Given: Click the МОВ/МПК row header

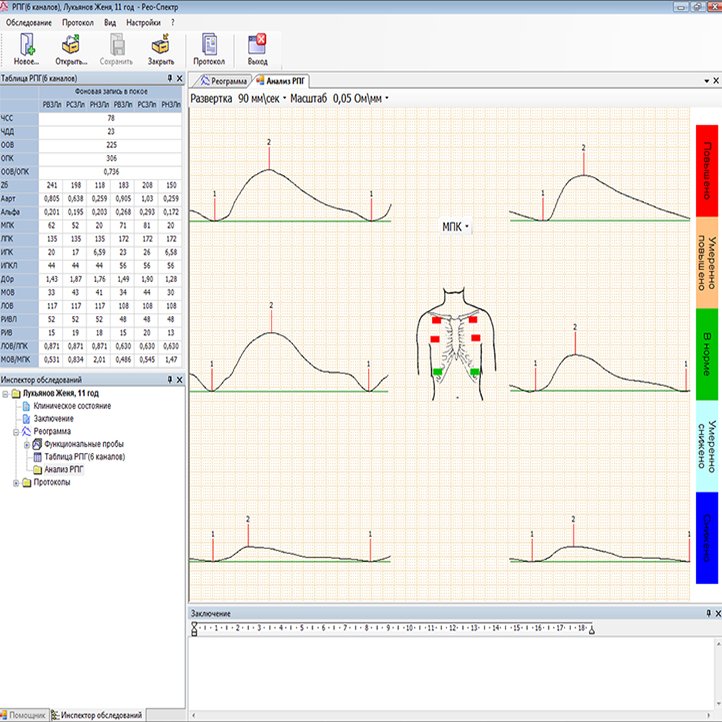Looking at the screenshot, I should (x=19, y=360).
